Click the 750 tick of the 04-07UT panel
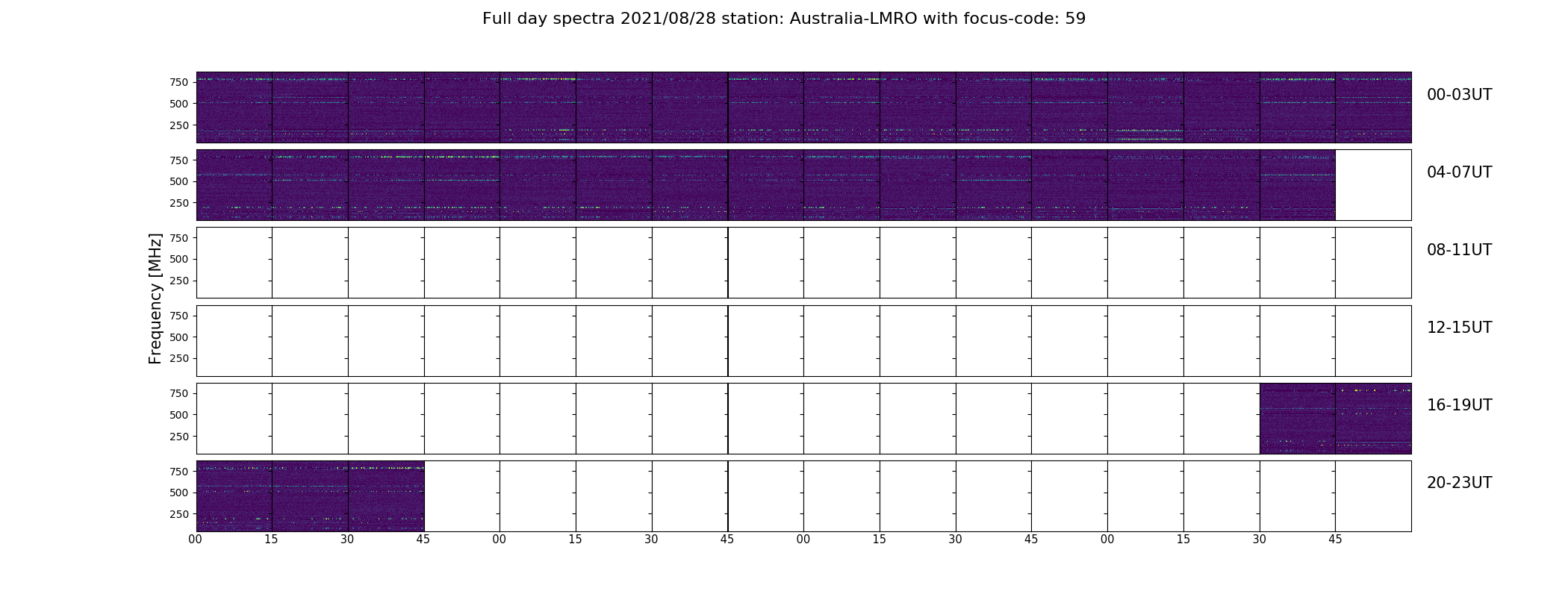 pos(179,160)
